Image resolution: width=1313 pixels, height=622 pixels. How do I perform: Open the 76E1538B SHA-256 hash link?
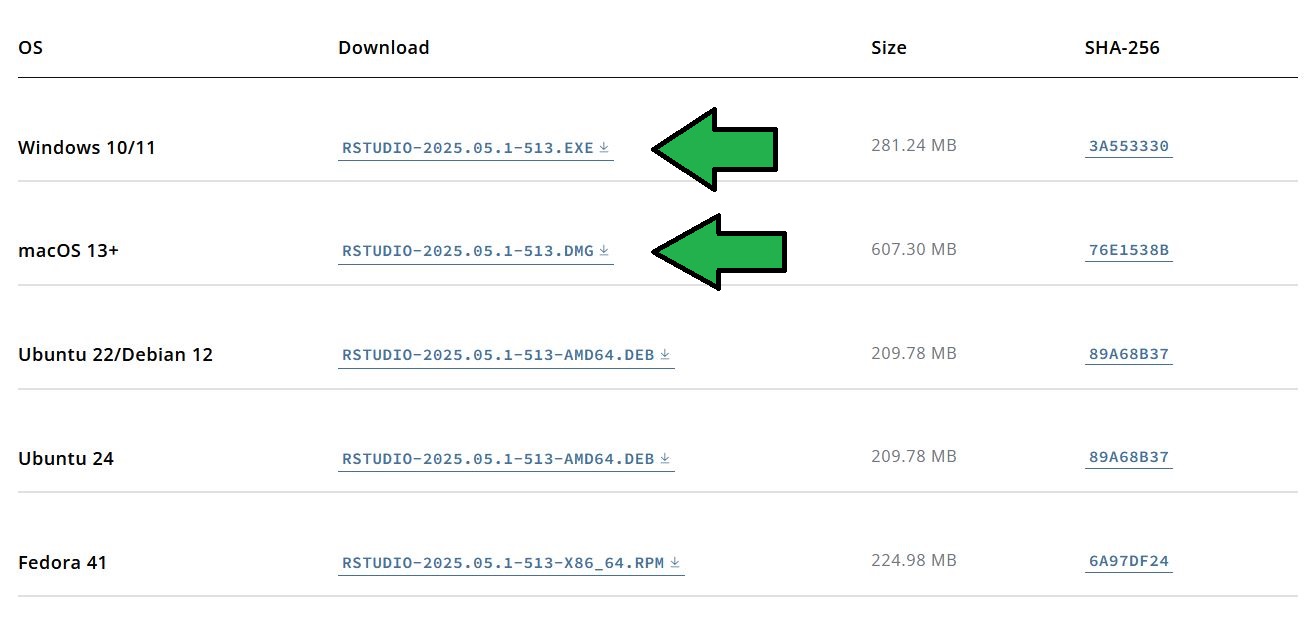point(1128,250)
